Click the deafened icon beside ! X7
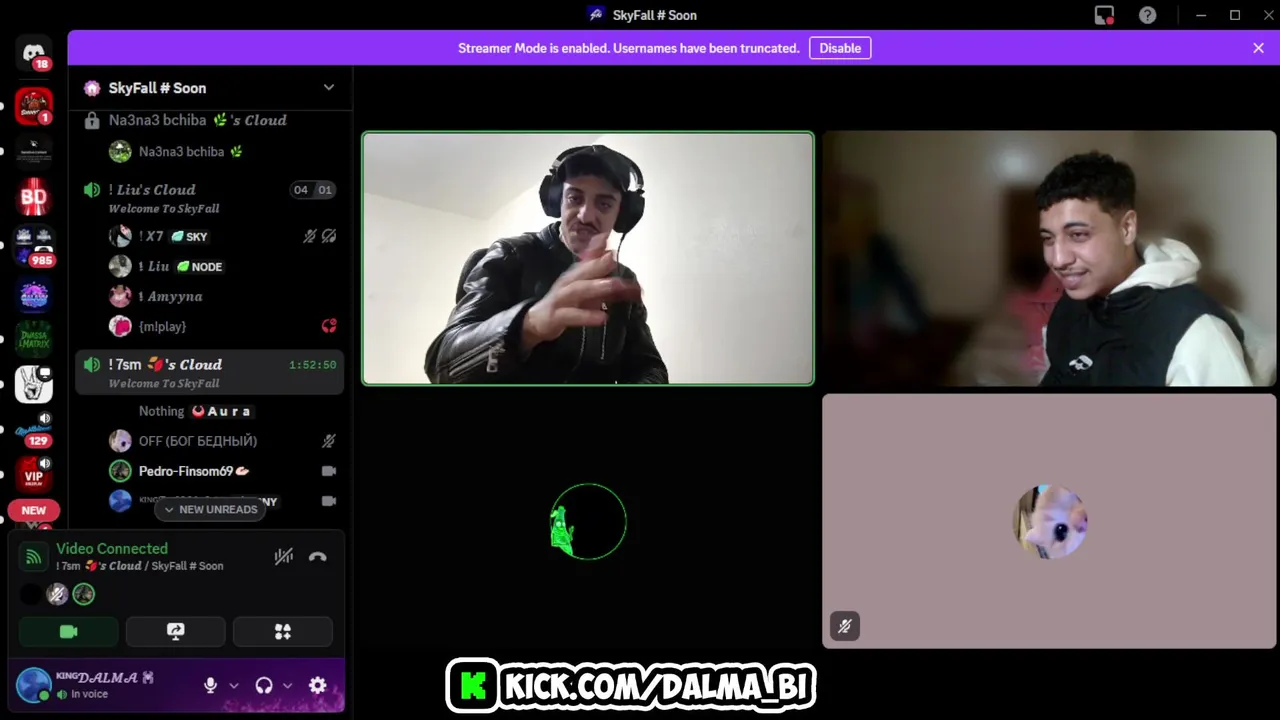 [x=329, y=237]
